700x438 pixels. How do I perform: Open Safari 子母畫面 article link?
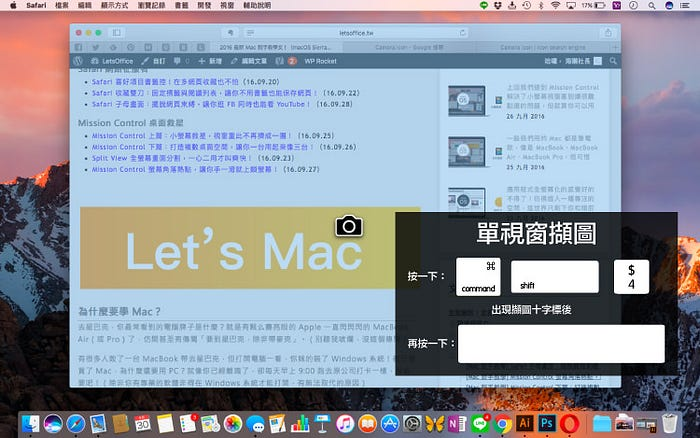(201, 104)
